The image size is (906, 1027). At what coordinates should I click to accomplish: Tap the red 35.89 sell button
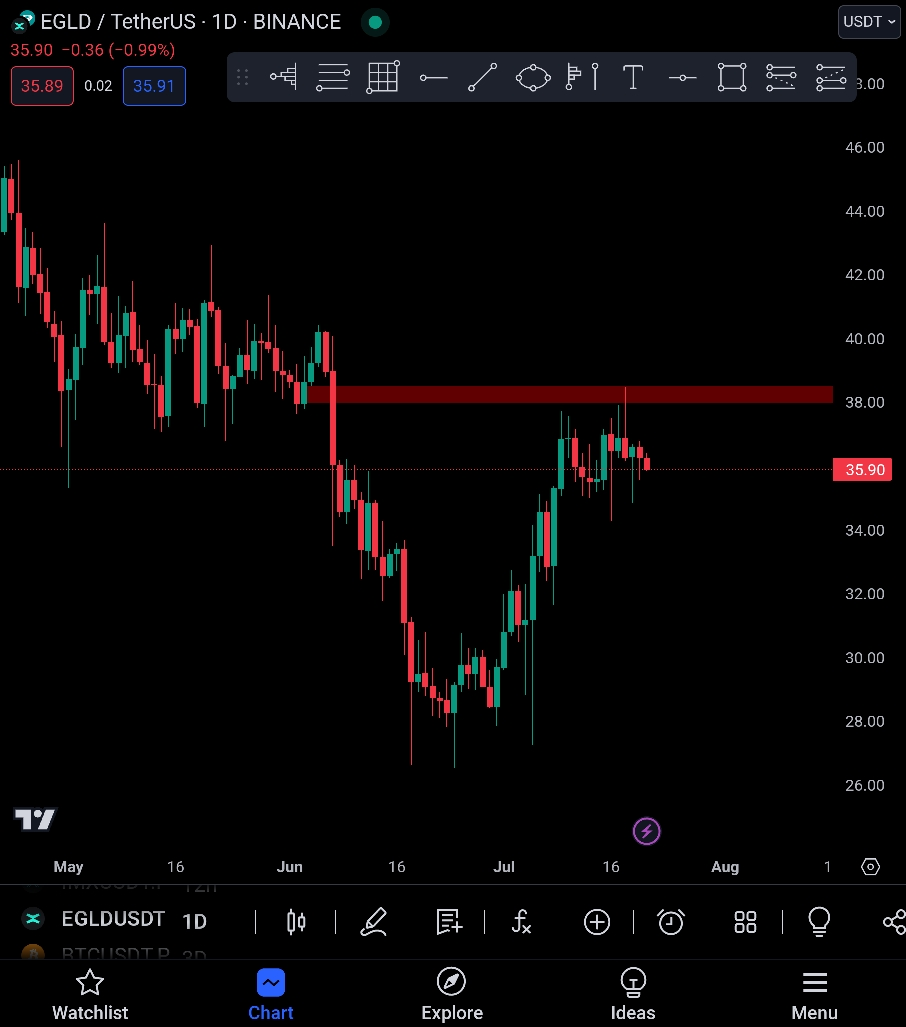[x=42, y=86]
